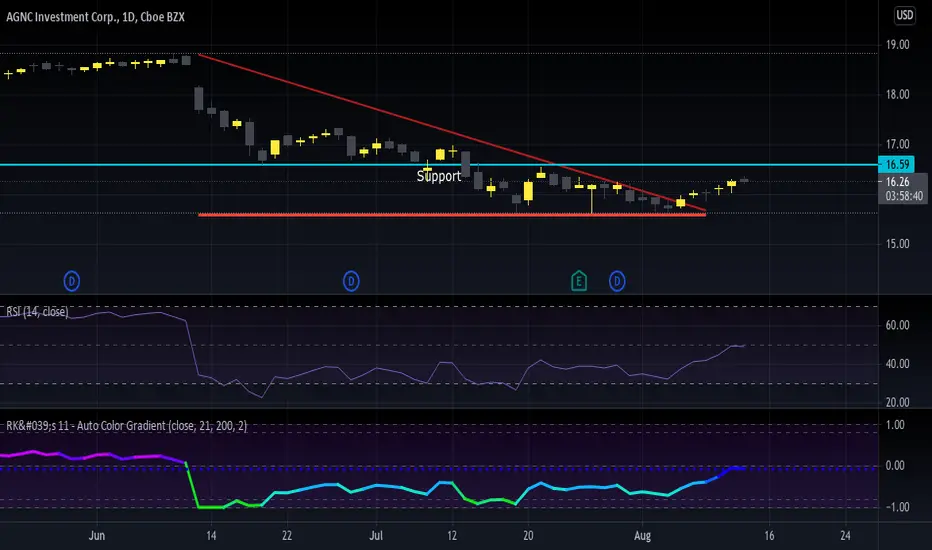Click the RK's 11 Auto Color Gradient legend

point(126,426)
